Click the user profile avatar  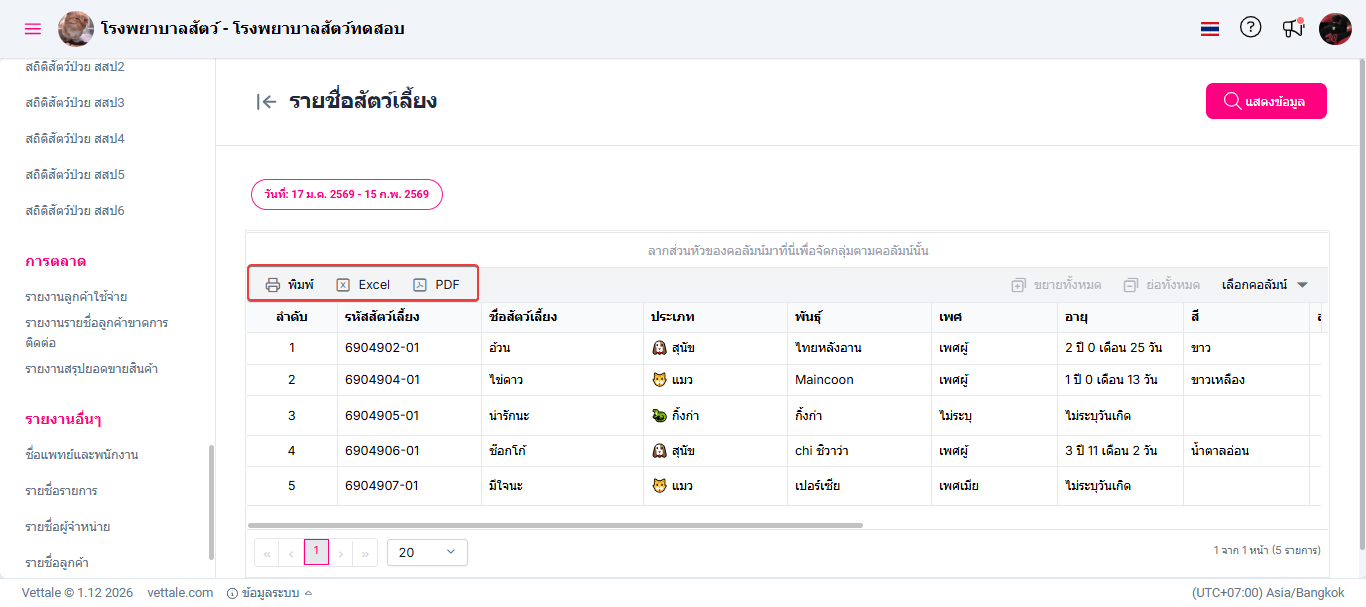point(1335,29)
